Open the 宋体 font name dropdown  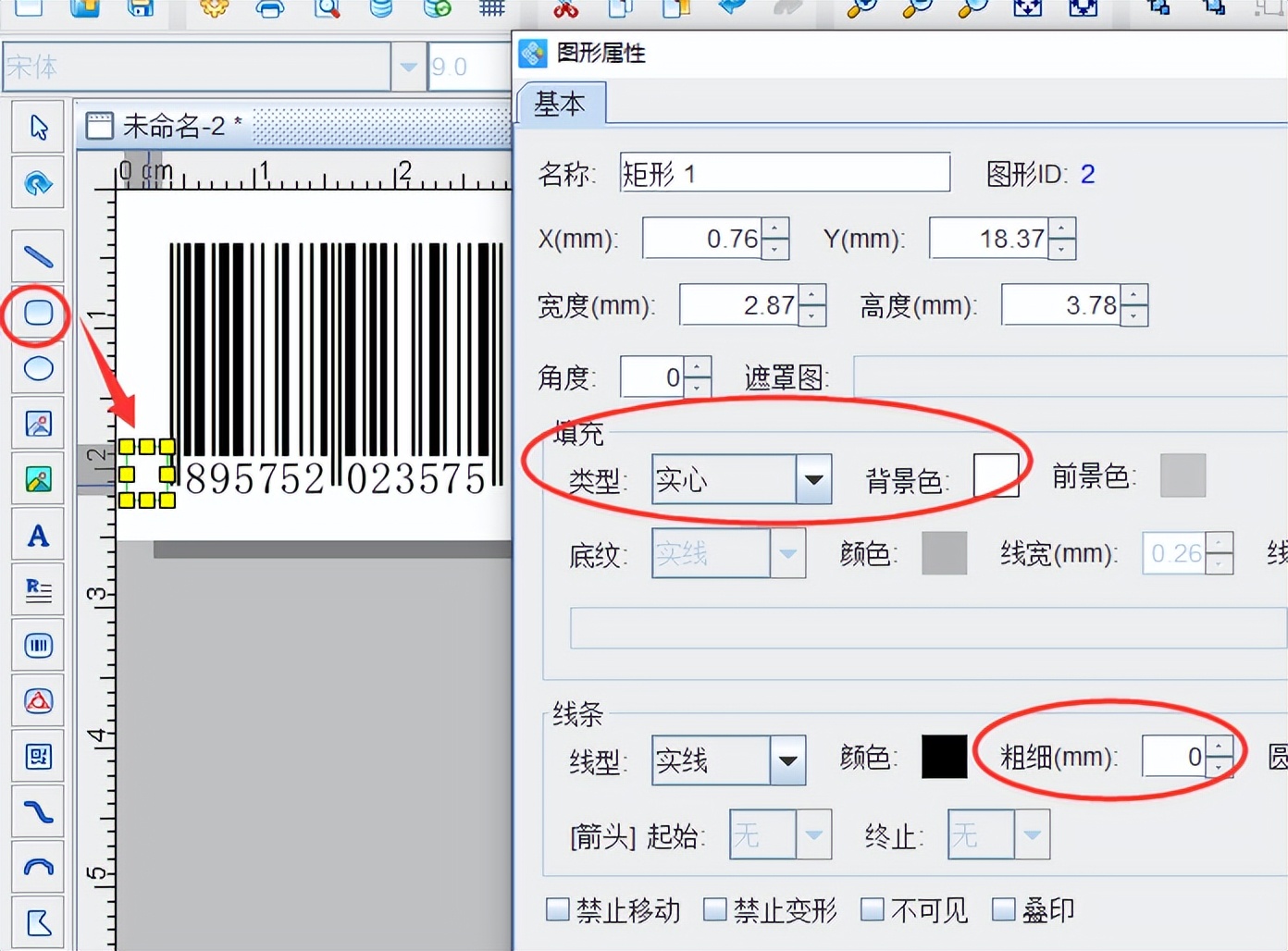click(x=408, y=66)
